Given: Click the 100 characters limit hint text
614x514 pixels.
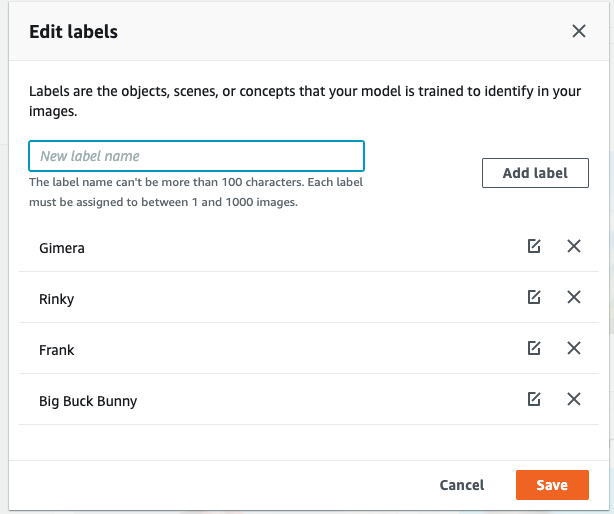Looking at the screenshot, I should point(196,192).
